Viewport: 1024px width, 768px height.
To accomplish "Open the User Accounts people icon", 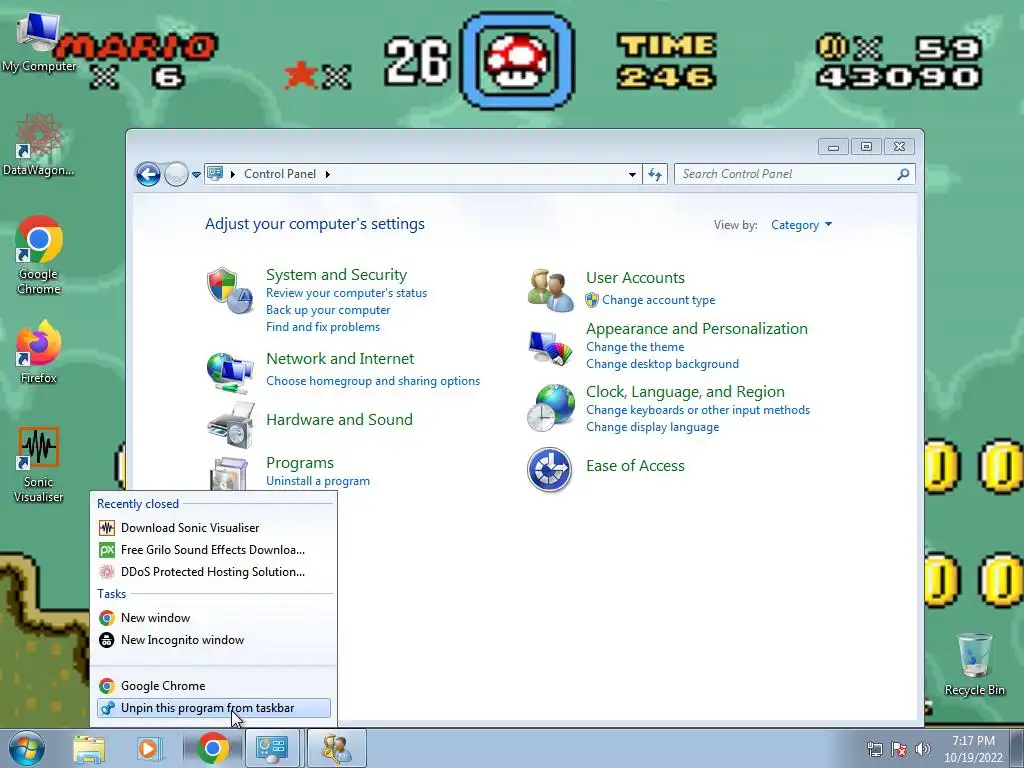I will [x=551, y=291].
